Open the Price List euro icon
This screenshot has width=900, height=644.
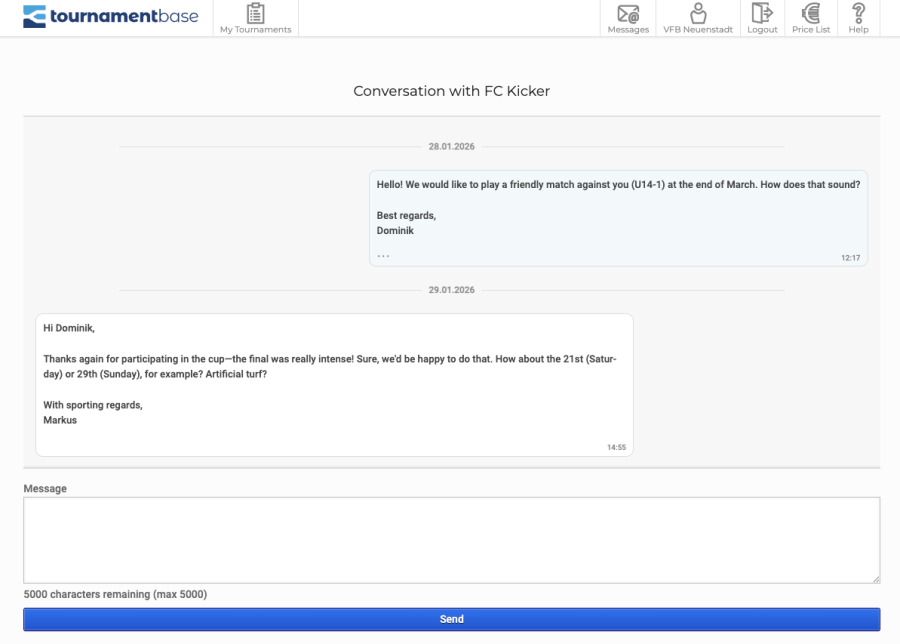tap(810, 14)
